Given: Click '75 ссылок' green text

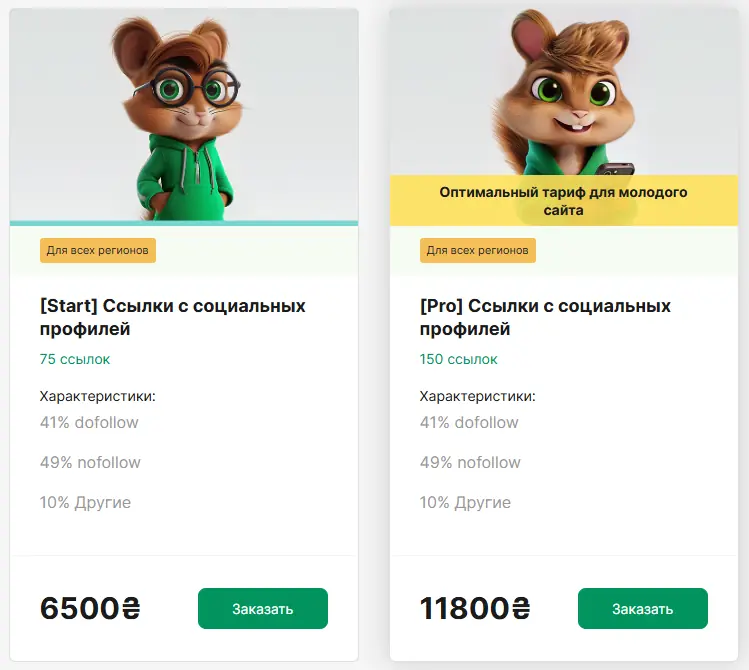Looking at the screenshot, I should [x=75, y=359].
